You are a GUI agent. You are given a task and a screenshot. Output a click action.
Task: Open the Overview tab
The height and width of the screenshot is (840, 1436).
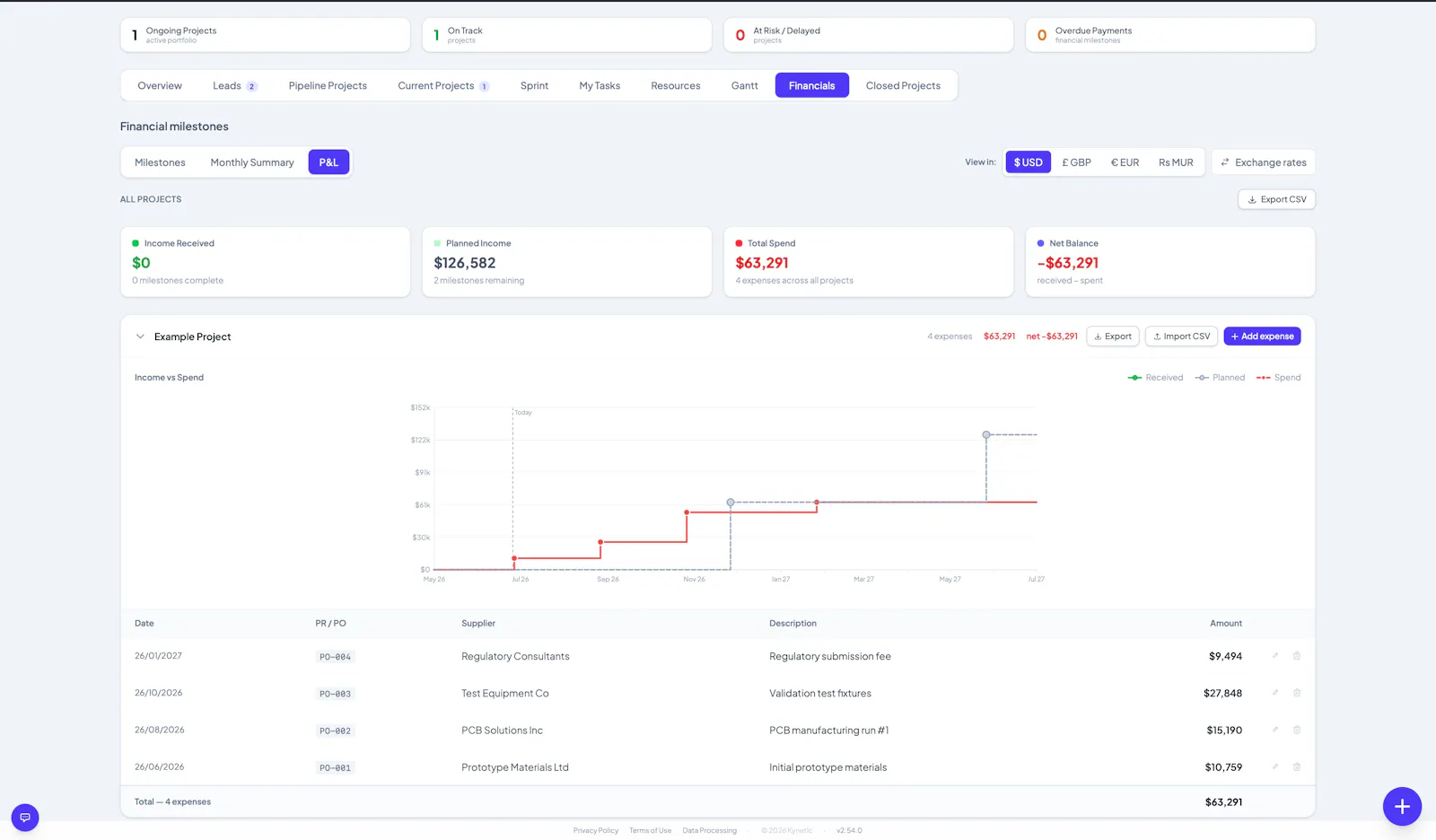click(160, 86)
